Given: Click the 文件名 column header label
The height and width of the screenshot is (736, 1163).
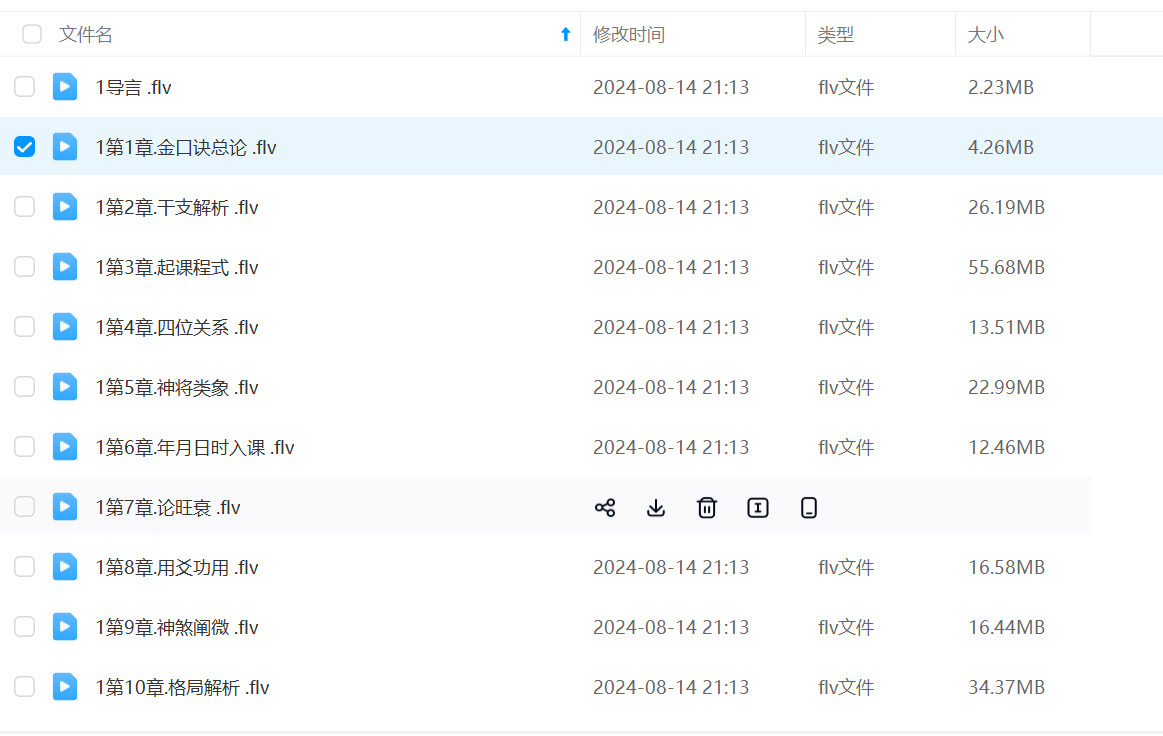Looking at the screenshot, I should point(86,35).
